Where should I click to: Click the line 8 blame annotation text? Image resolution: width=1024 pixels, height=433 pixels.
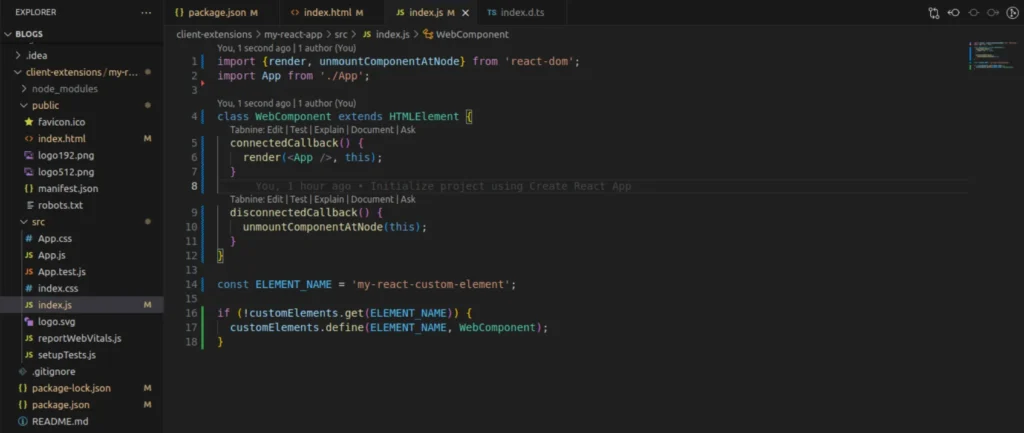pos(443,186)
